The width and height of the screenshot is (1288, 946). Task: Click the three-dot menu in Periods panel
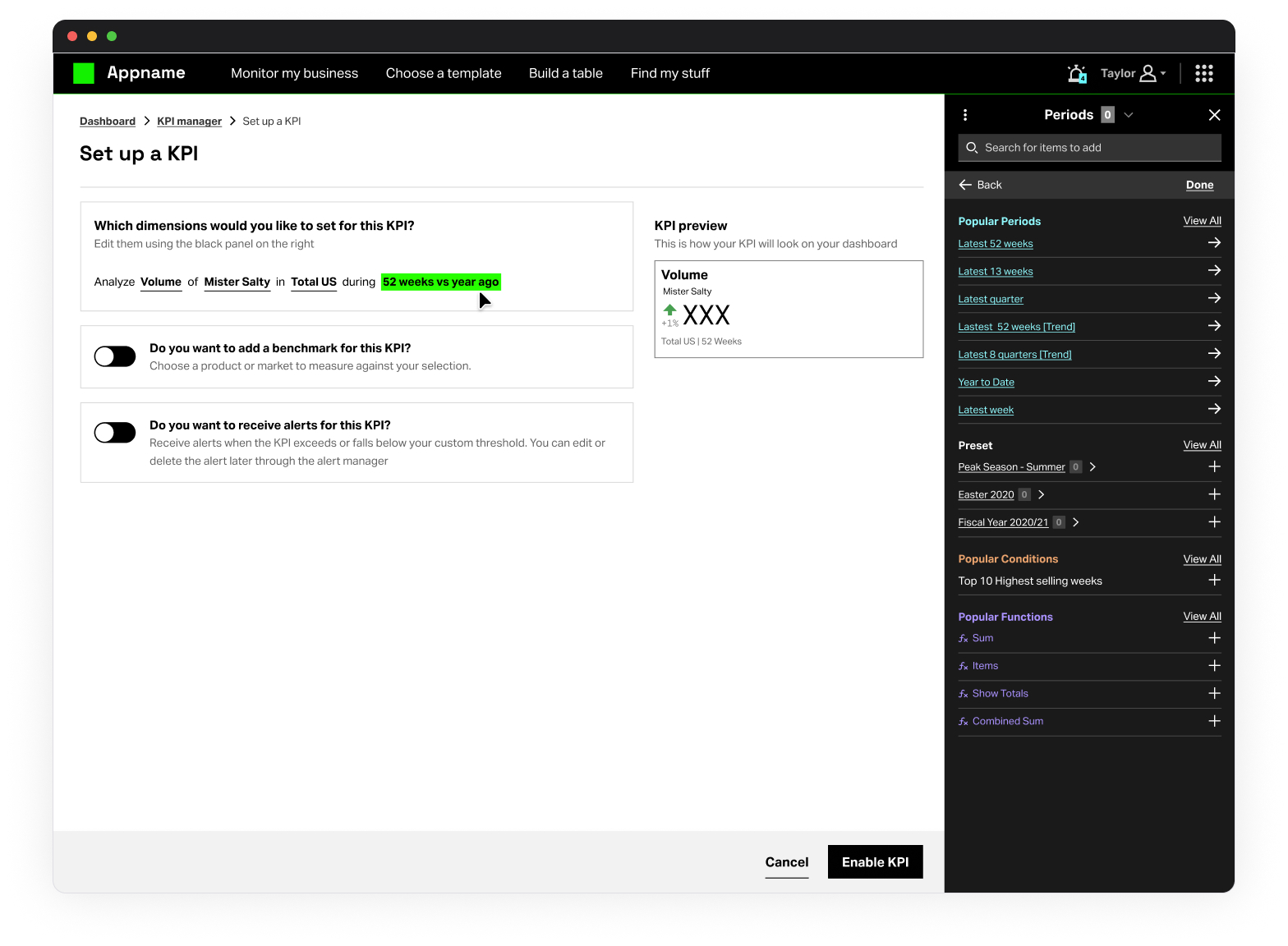coord(965,115)
